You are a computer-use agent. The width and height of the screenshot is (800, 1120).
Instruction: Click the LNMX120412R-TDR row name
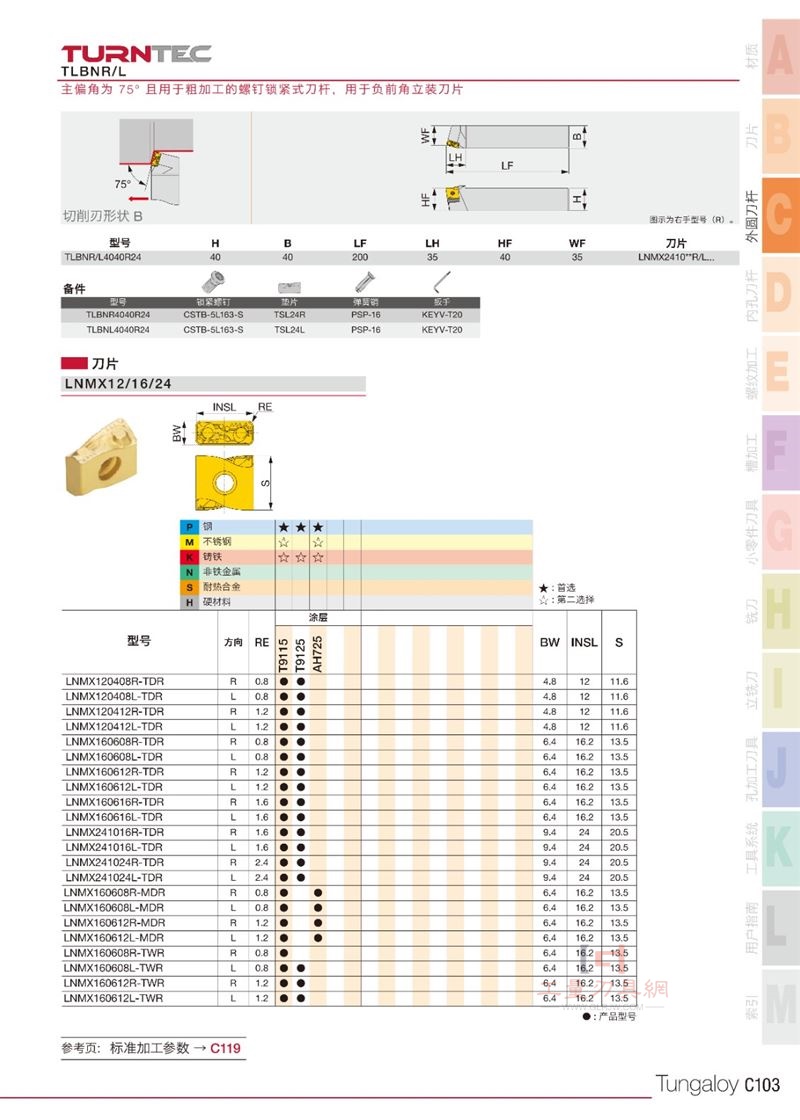pyautogui.click(x=114, y=711)
